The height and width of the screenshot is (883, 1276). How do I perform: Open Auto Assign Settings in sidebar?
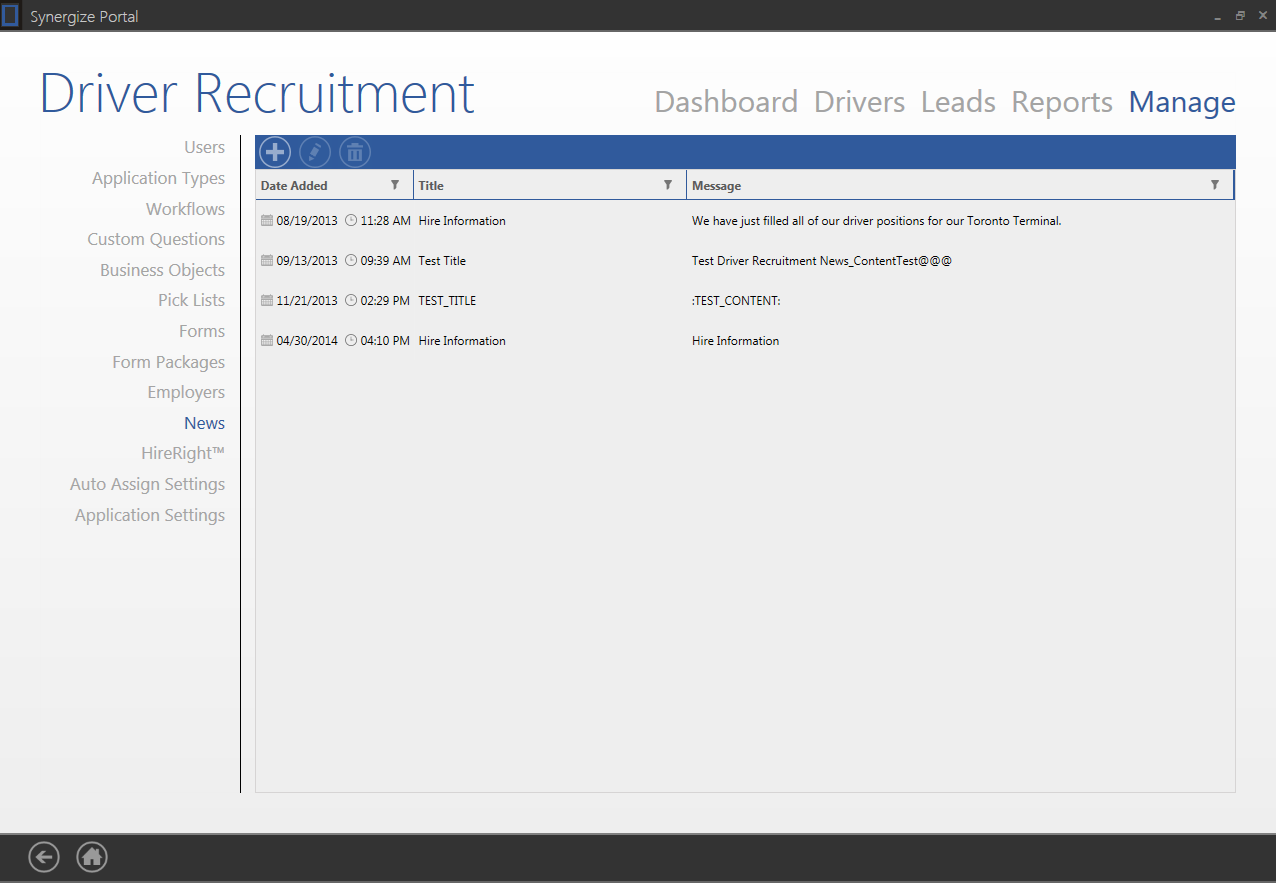pos(147,484)
